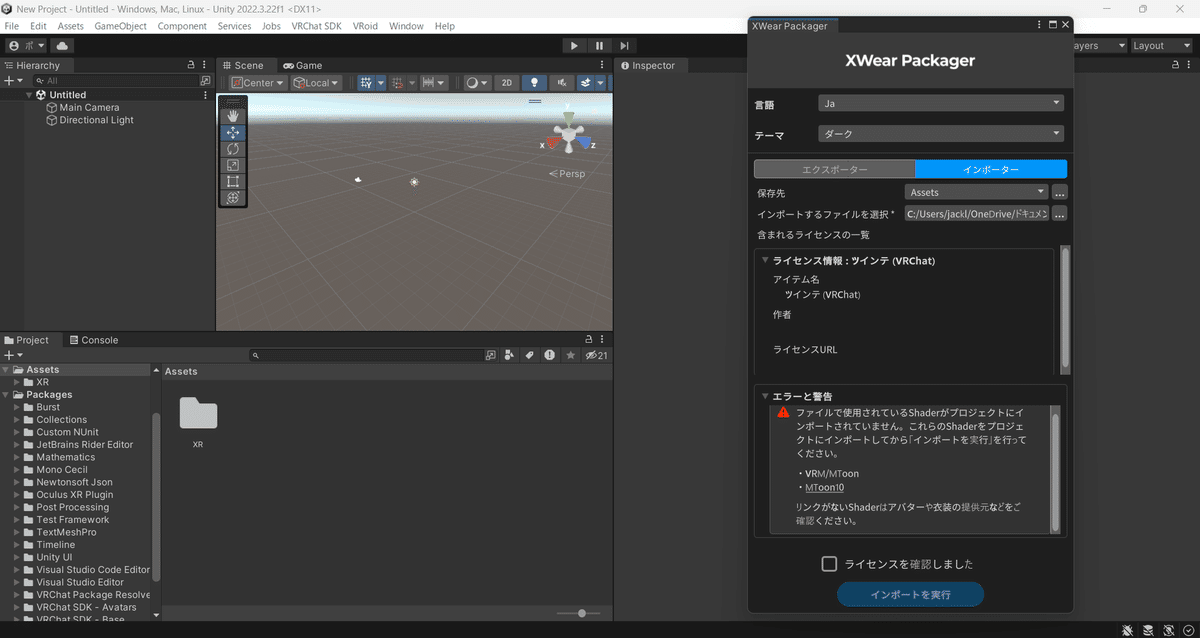Open the 言語 Ja dropdown
The height and width of the screenshot is (638, 1200).
click(940, 103)
